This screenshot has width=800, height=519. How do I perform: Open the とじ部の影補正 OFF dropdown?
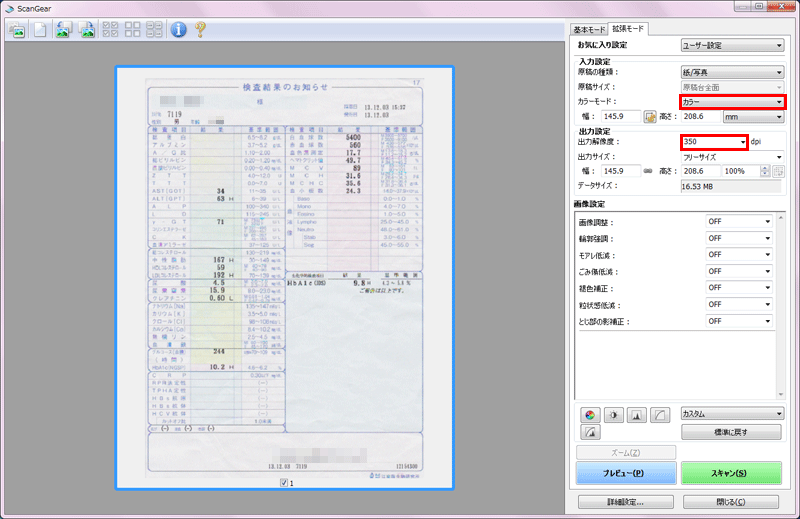coord(739,321)
